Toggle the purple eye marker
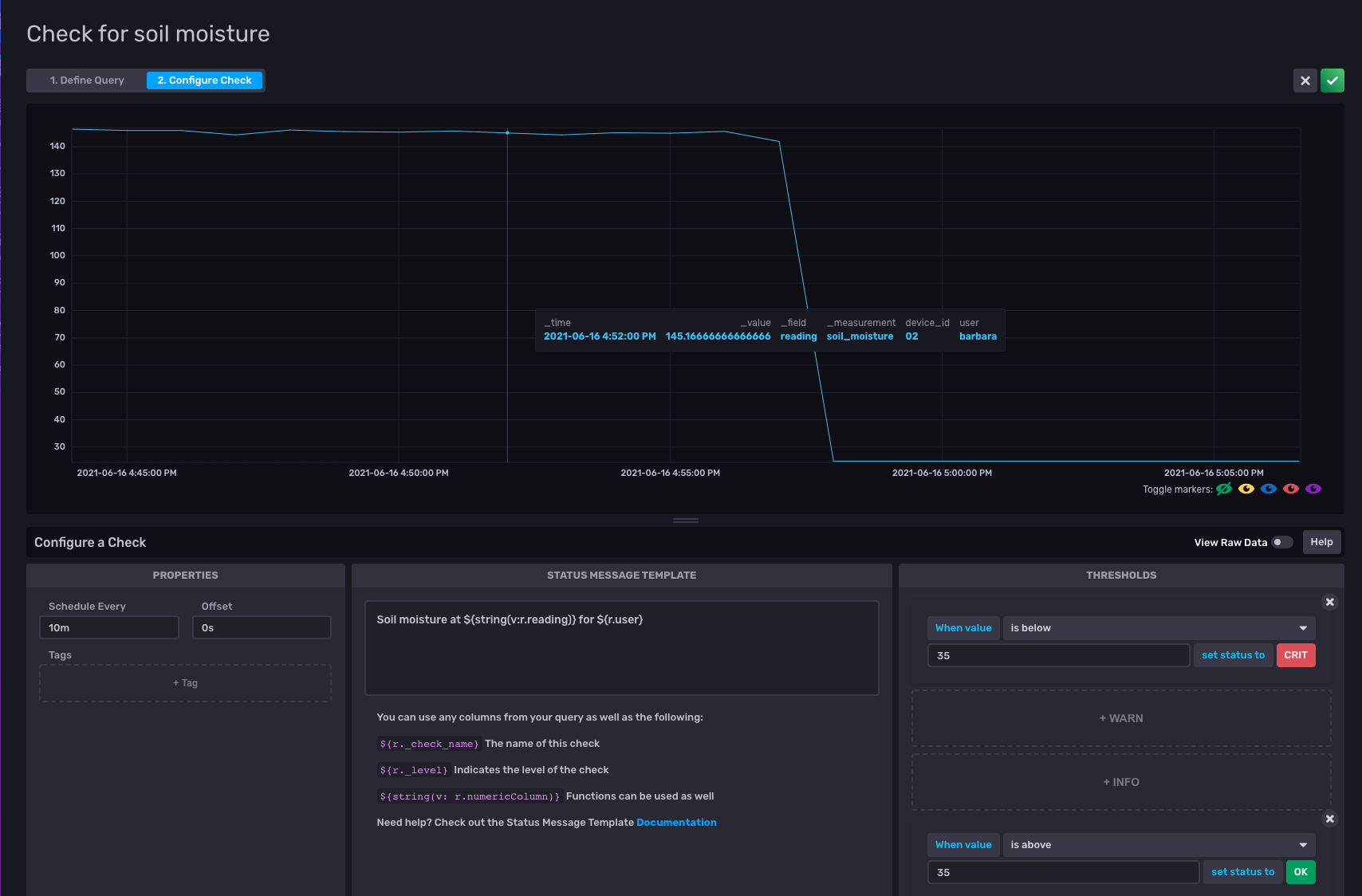 point(1313,489)
